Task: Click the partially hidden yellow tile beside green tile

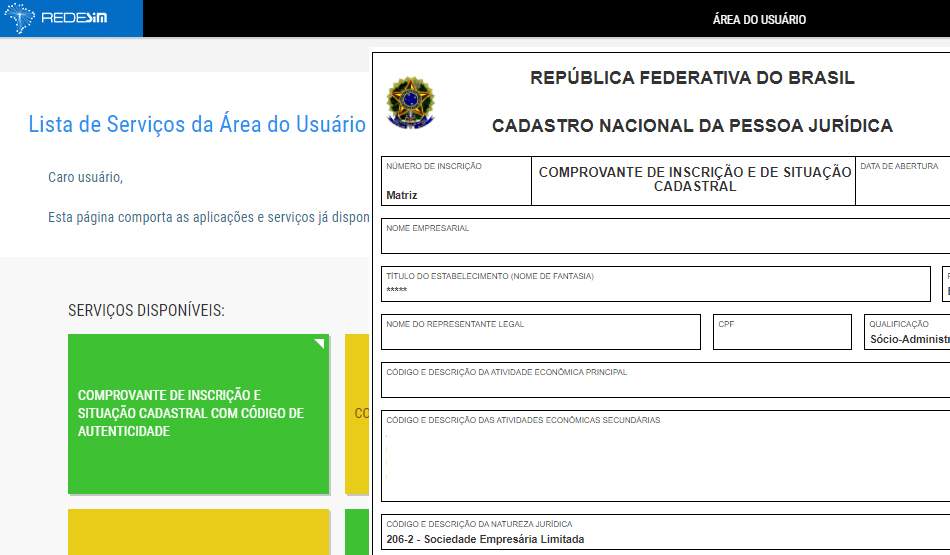Action: point(357,414)
